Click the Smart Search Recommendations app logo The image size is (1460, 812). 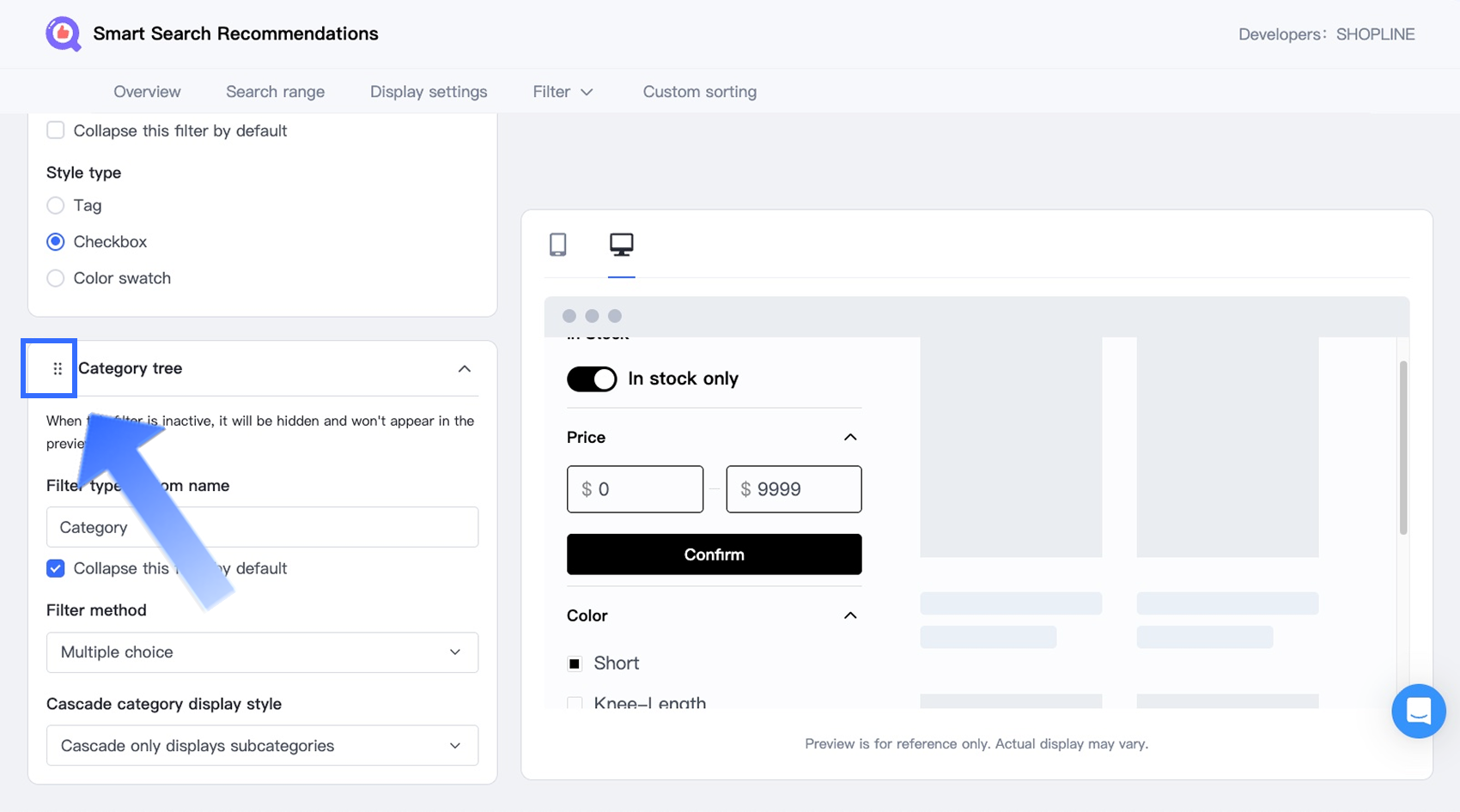point(63,34)
